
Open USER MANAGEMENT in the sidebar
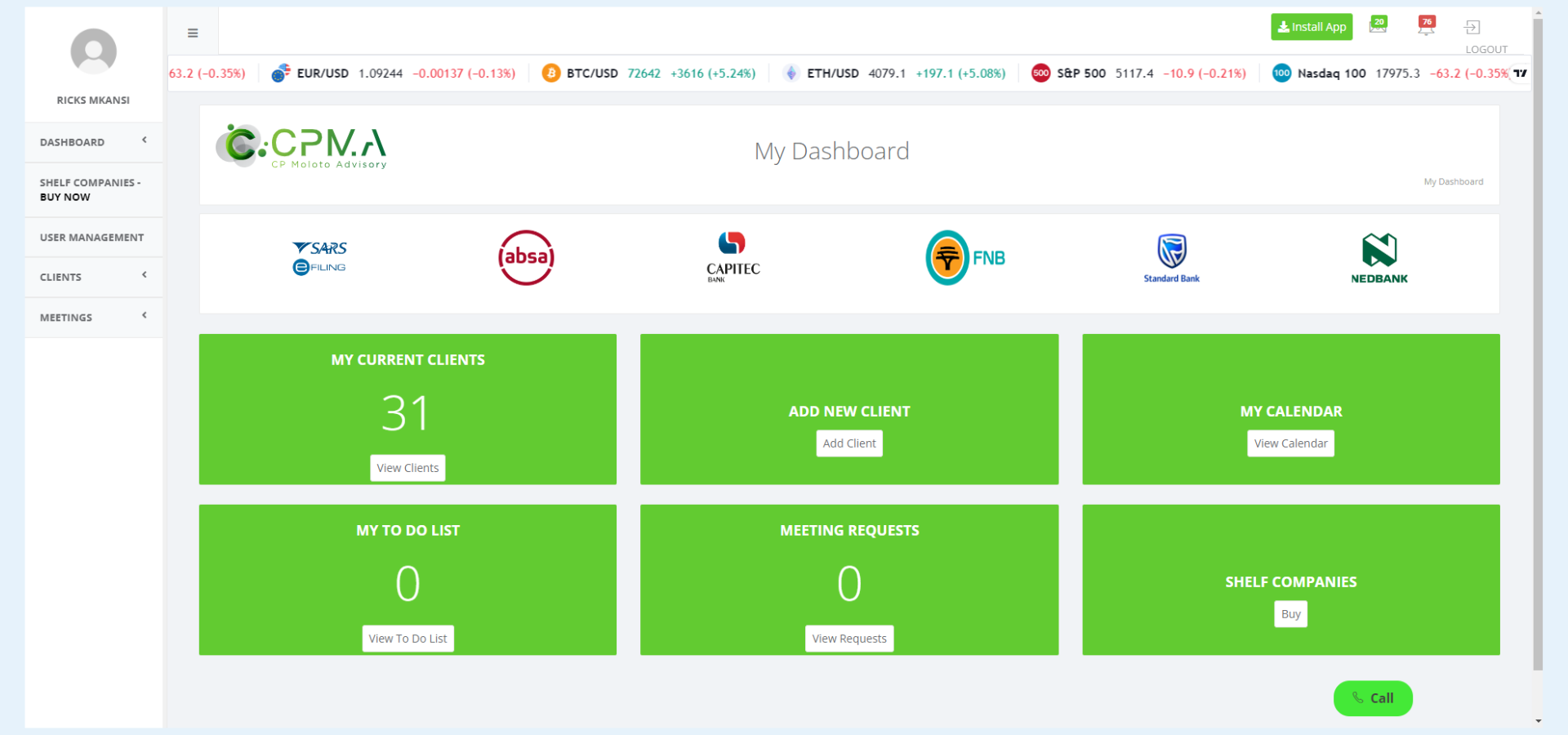click(92, 237)
